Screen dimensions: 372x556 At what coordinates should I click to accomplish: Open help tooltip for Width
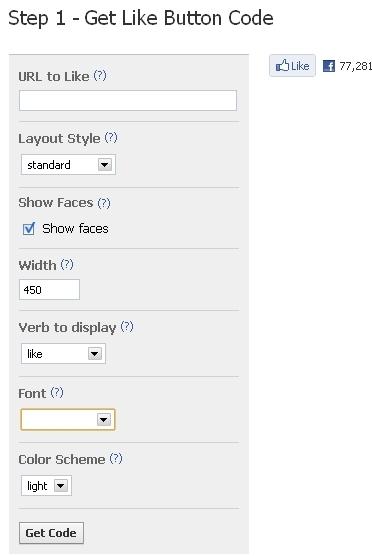(67, 265)
